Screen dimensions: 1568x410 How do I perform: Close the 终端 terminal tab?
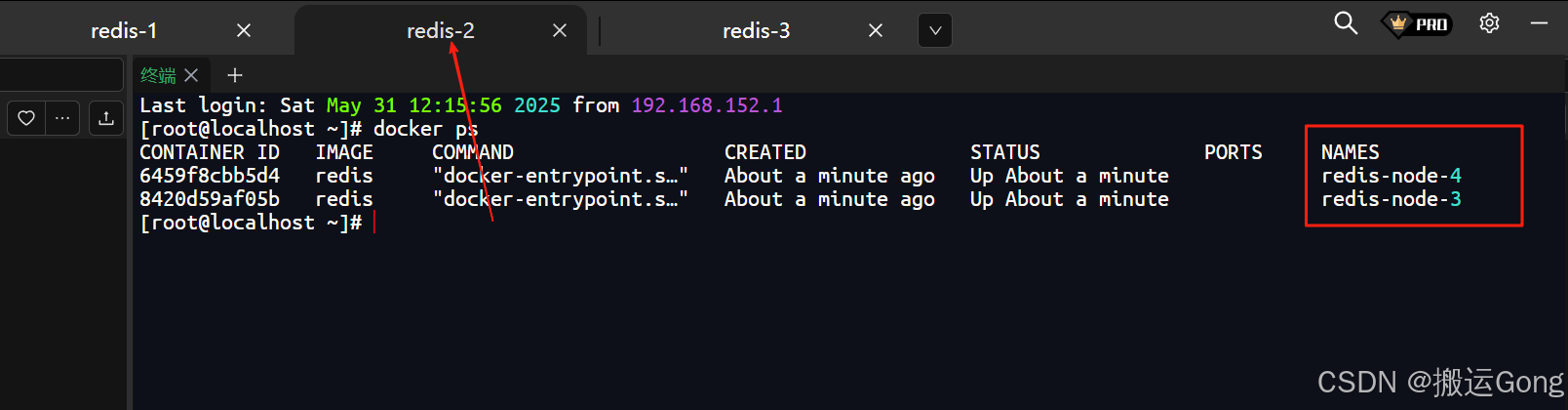pyautogui.click(x=191, y=75)
